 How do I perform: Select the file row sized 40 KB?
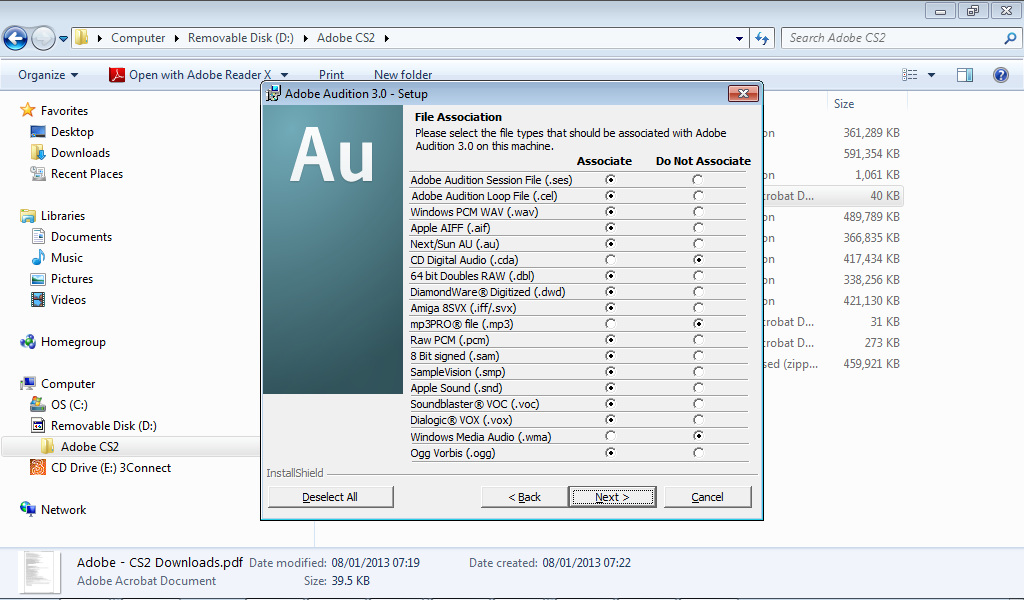833,196
